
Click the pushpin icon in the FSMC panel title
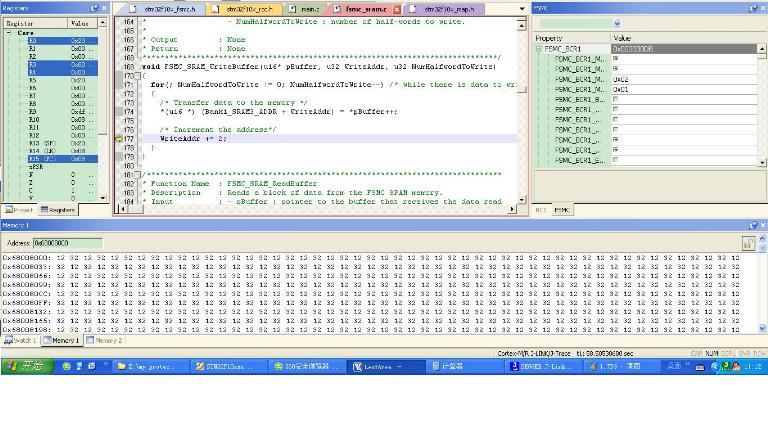pos(753,8)
